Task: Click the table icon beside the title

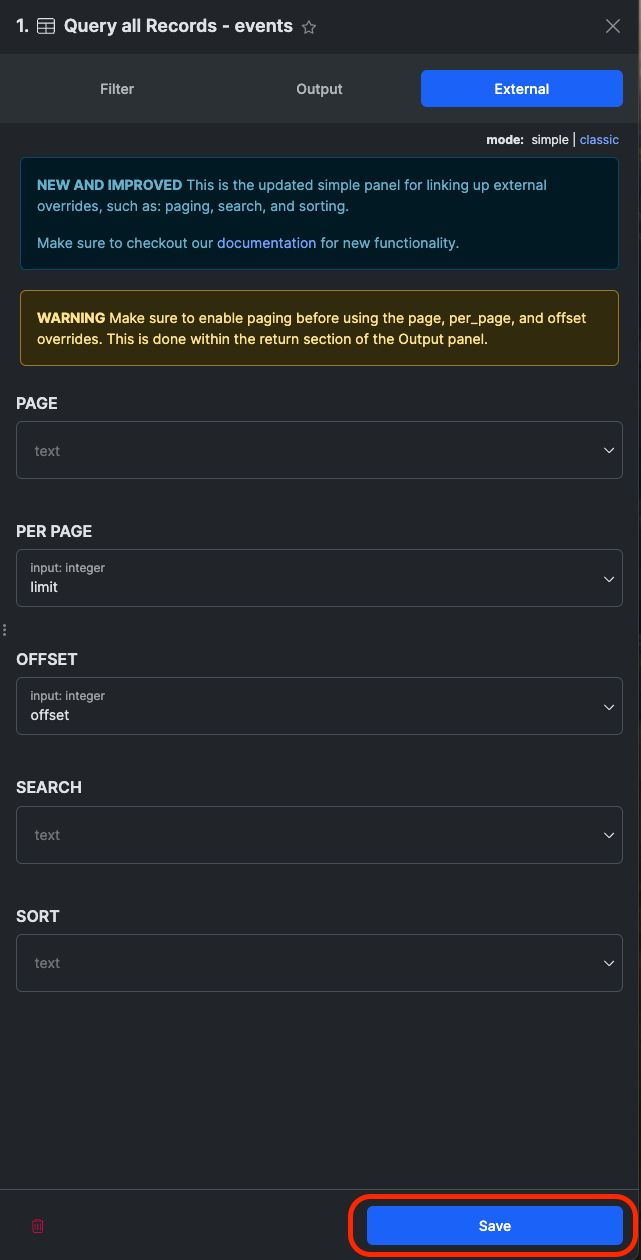Action: pos(46,27)
